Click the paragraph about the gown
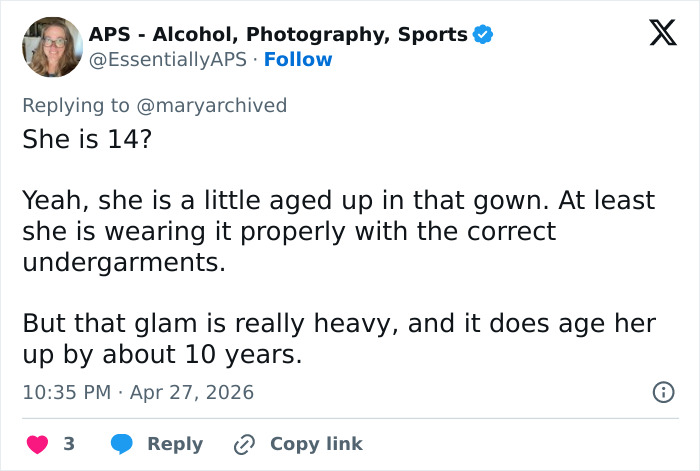 [x=338, y=231]
